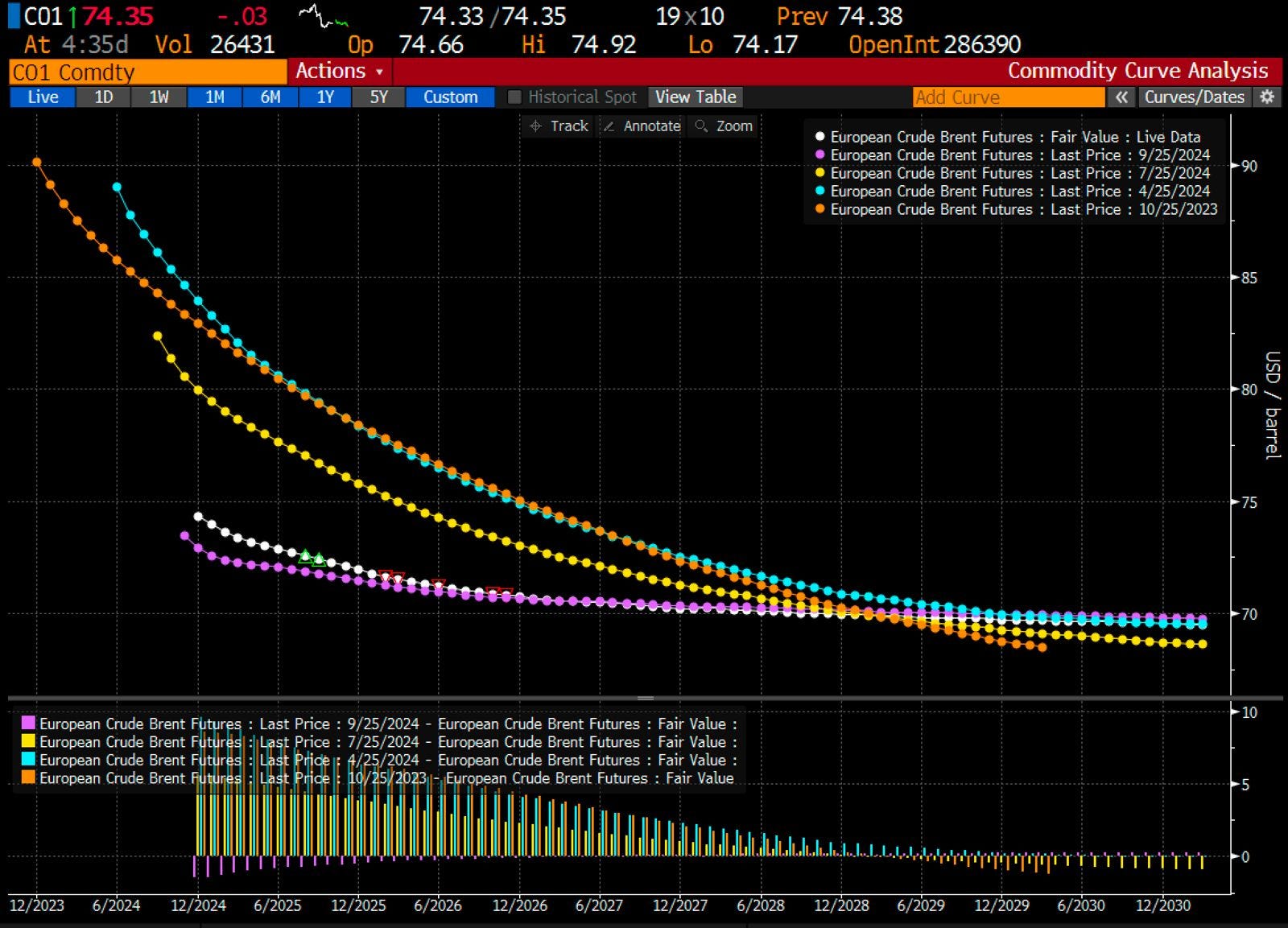Click the 90 y-axis price label
This screenshot has width=1288, height=928.
pos(1249,166)
